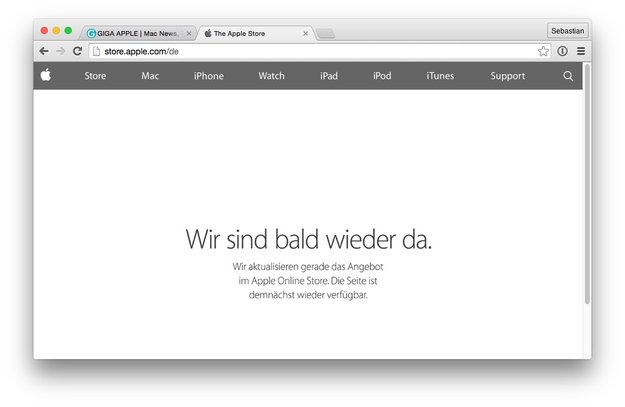
Task: Minimize the window with the yellow button
Action: coord(56,31)
